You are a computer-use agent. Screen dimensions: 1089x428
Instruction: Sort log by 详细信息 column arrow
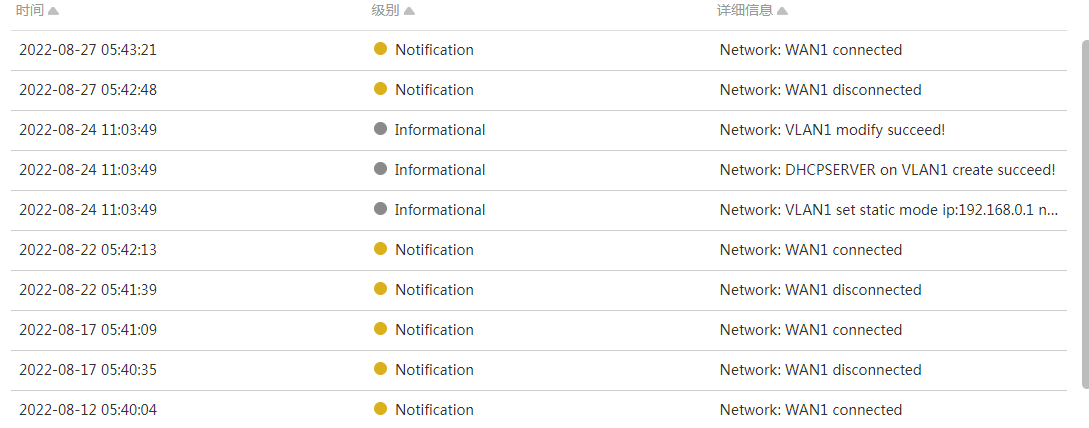pyautogui.click(x=782, y=11)
